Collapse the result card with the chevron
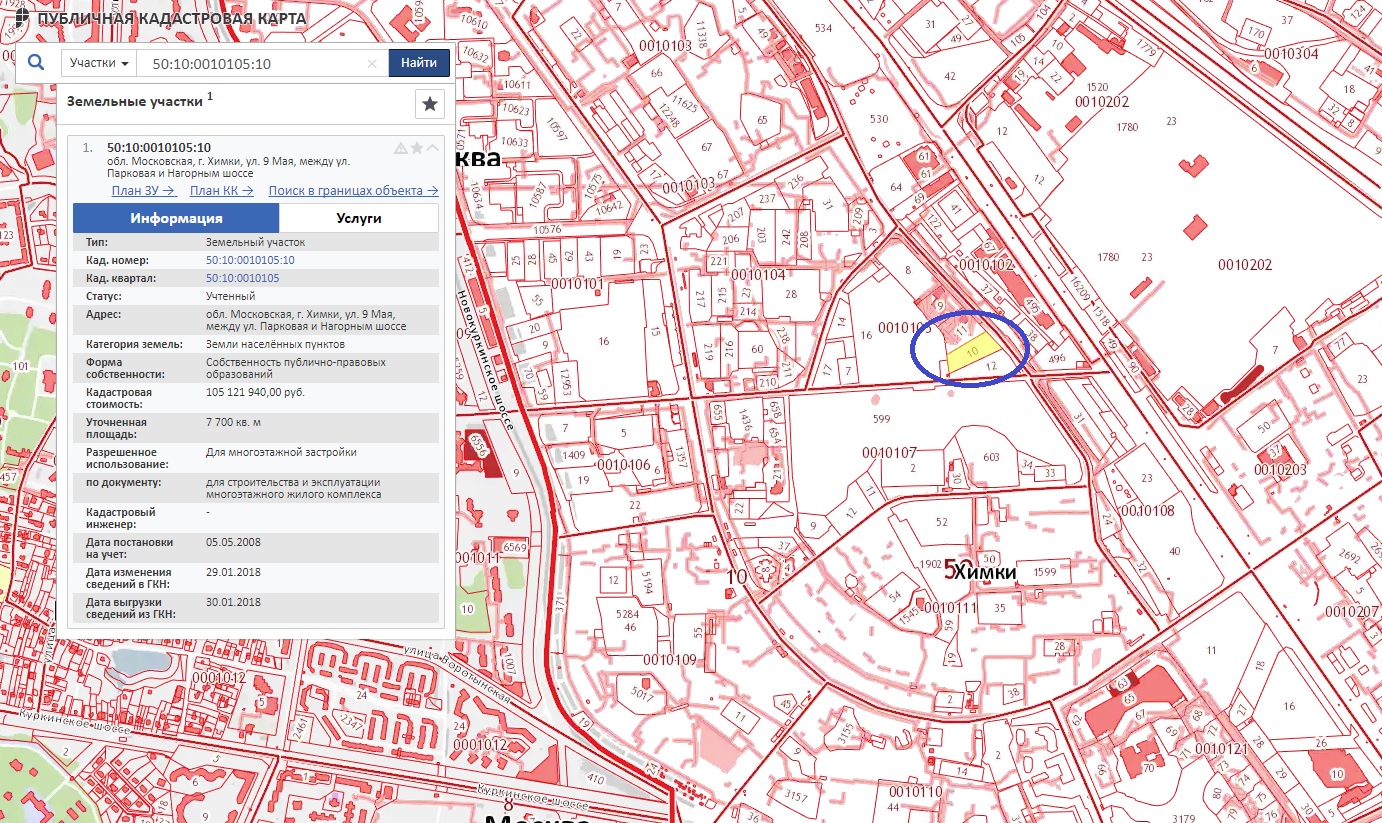Screen dimensions: 1382x823 point(433,148)
